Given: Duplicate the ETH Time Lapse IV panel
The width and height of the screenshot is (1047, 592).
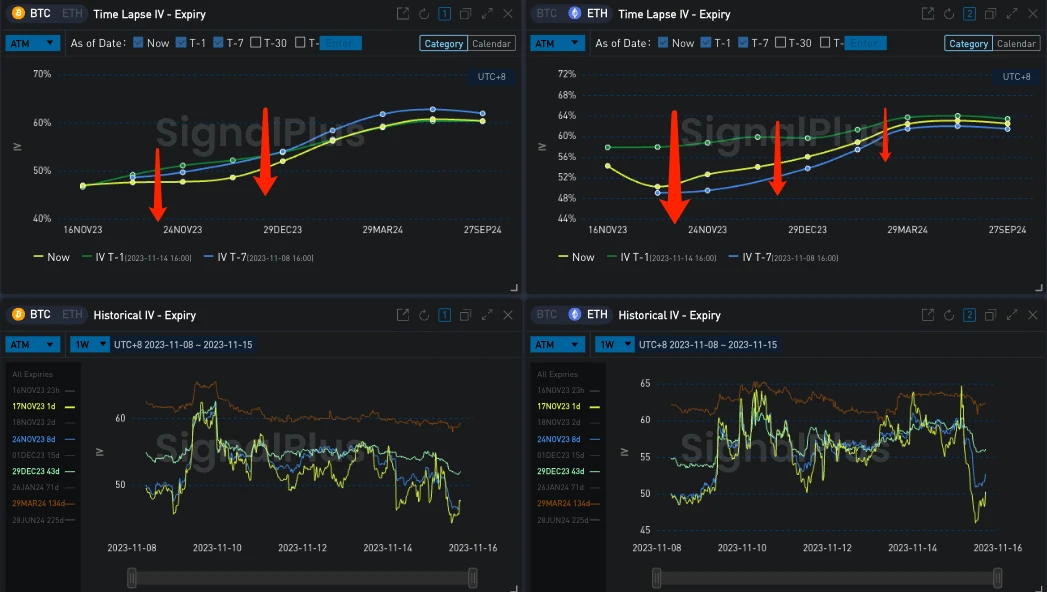Looking at the screenshot, I should [990, 14].
